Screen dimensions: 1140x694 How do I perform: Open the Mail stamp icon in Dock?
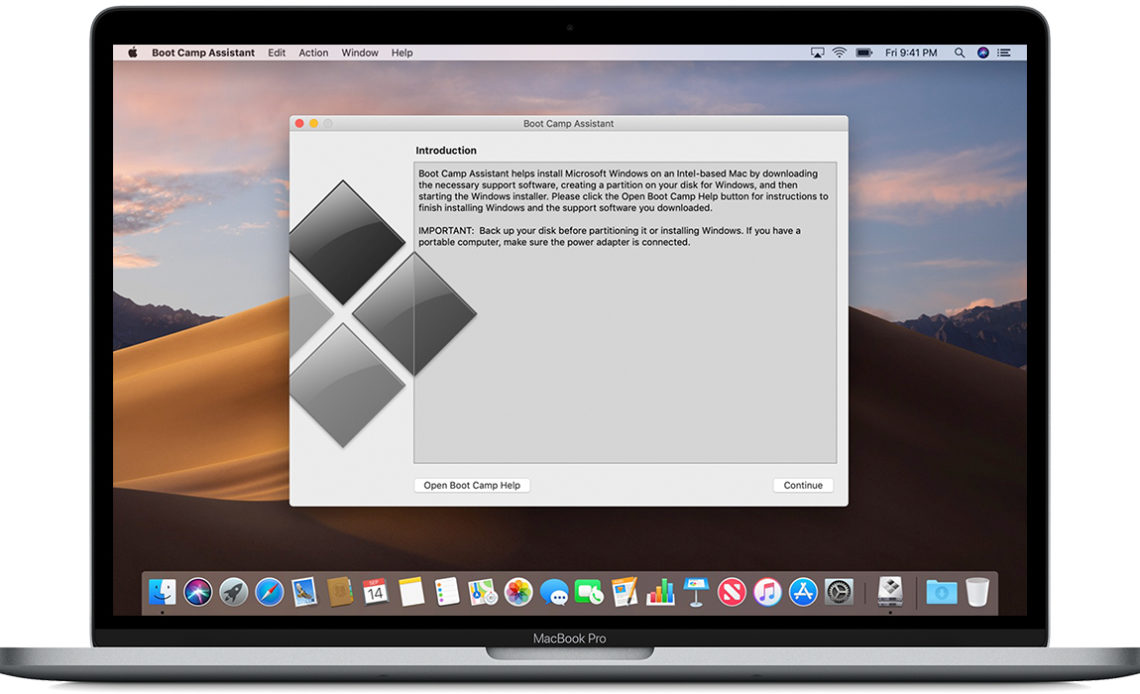[x=305, y=592]
